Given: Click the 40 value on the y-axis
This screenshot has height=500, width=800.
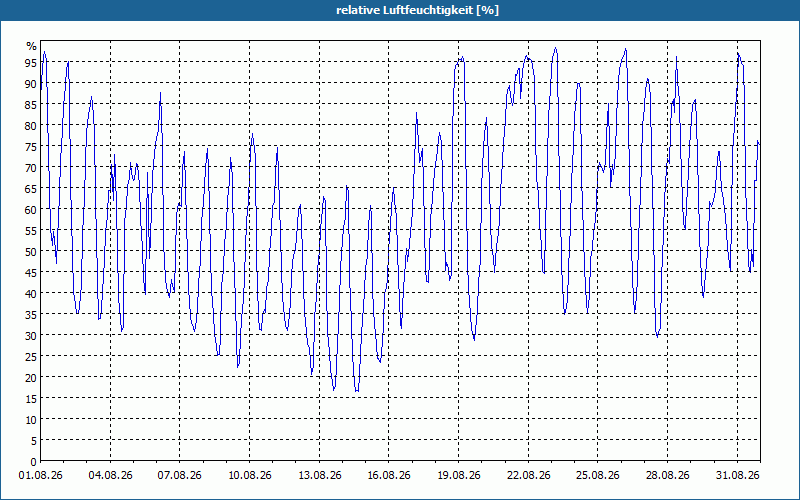Looking at the screenshot, I should click(x=31, y=294).
